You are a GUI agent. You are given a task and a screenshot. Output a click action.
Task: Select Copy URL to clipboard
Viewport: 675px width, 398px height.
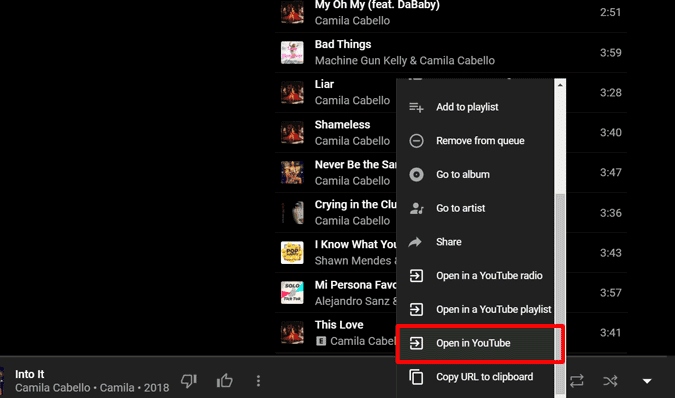pyautogui.click(x=475, y=377)
